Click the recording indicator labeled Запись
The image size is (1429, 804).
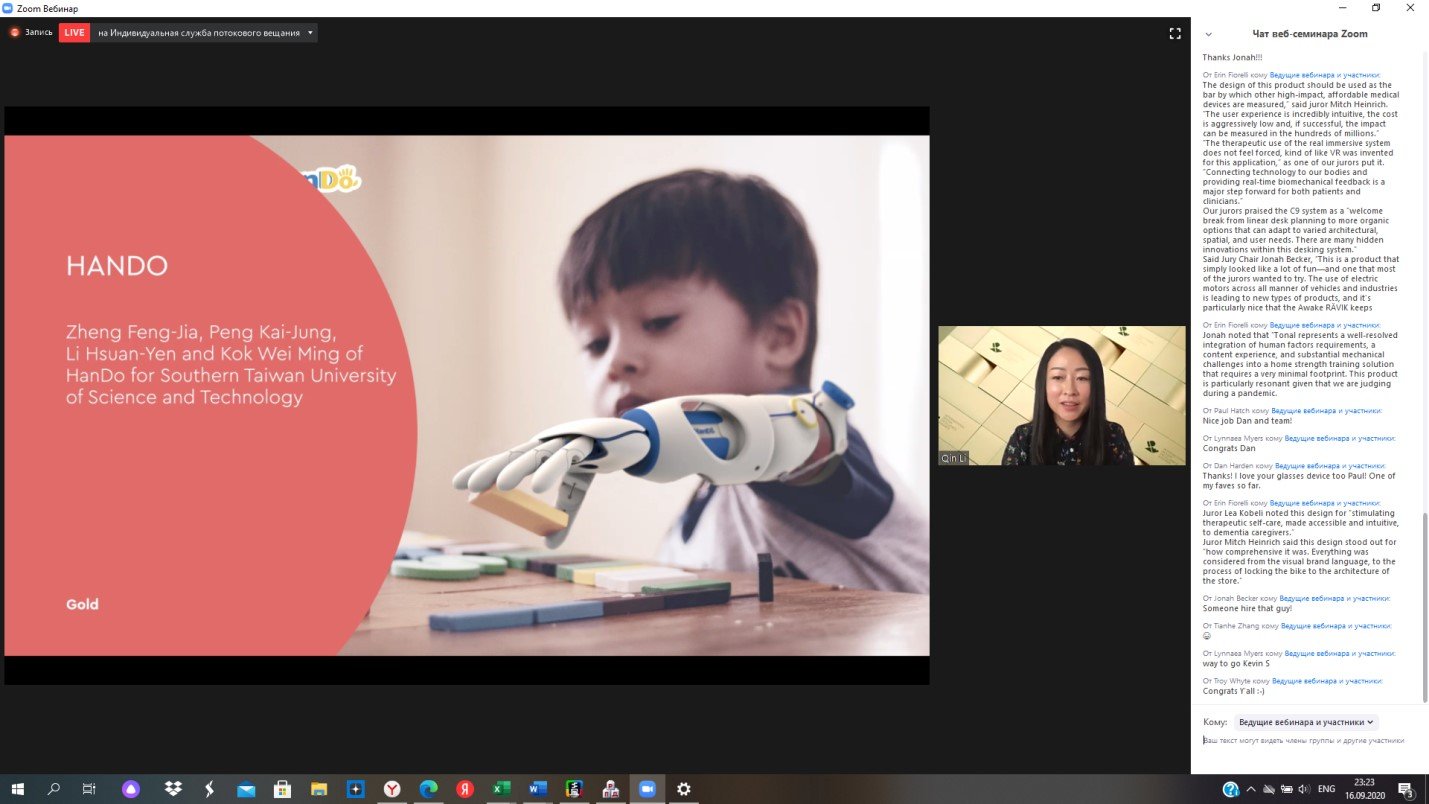[x=30, y=32]
